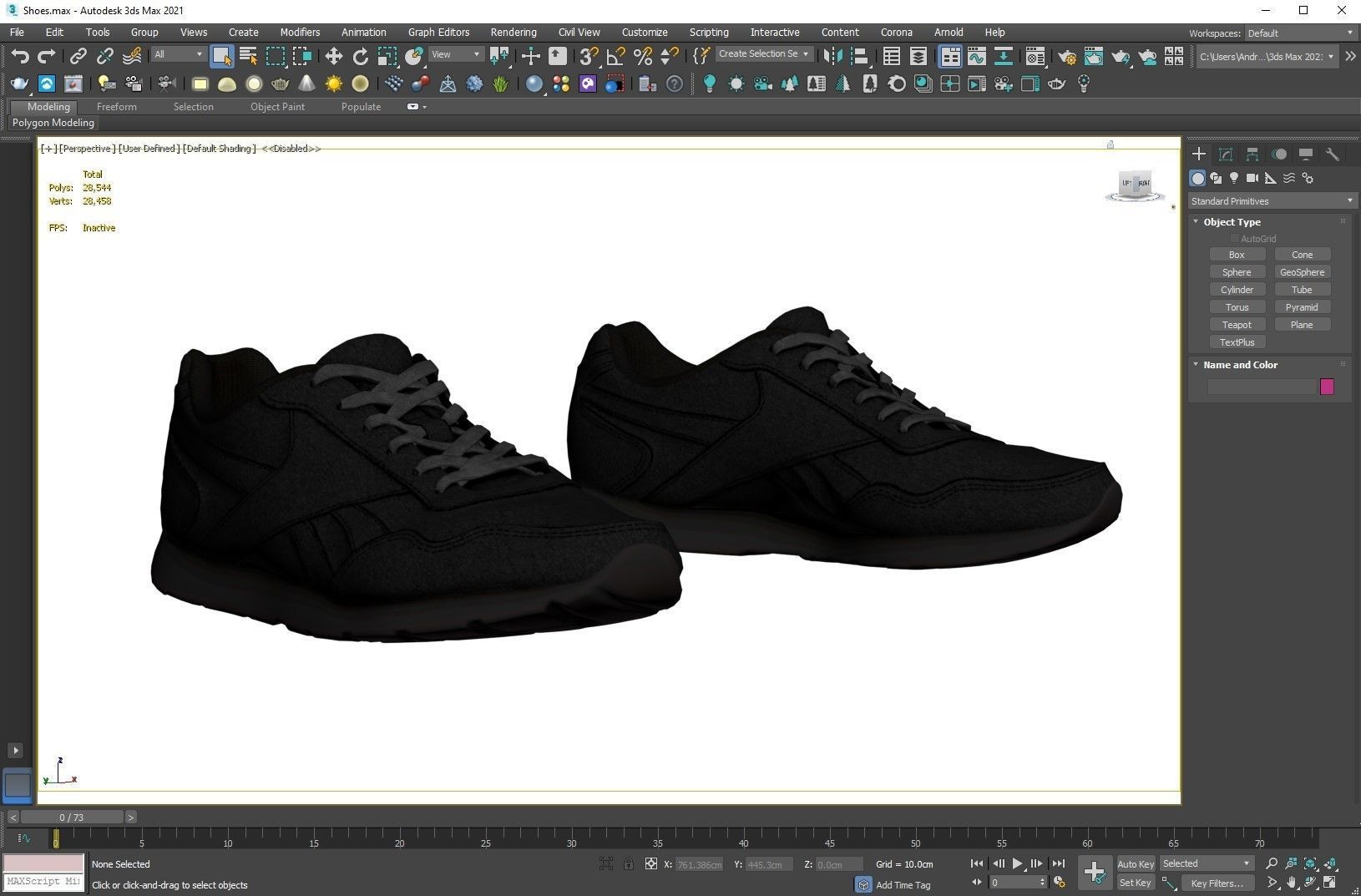Activate the Select and Rotate tool
Viewport: 1361px width, 896px height.
[360, 56]
